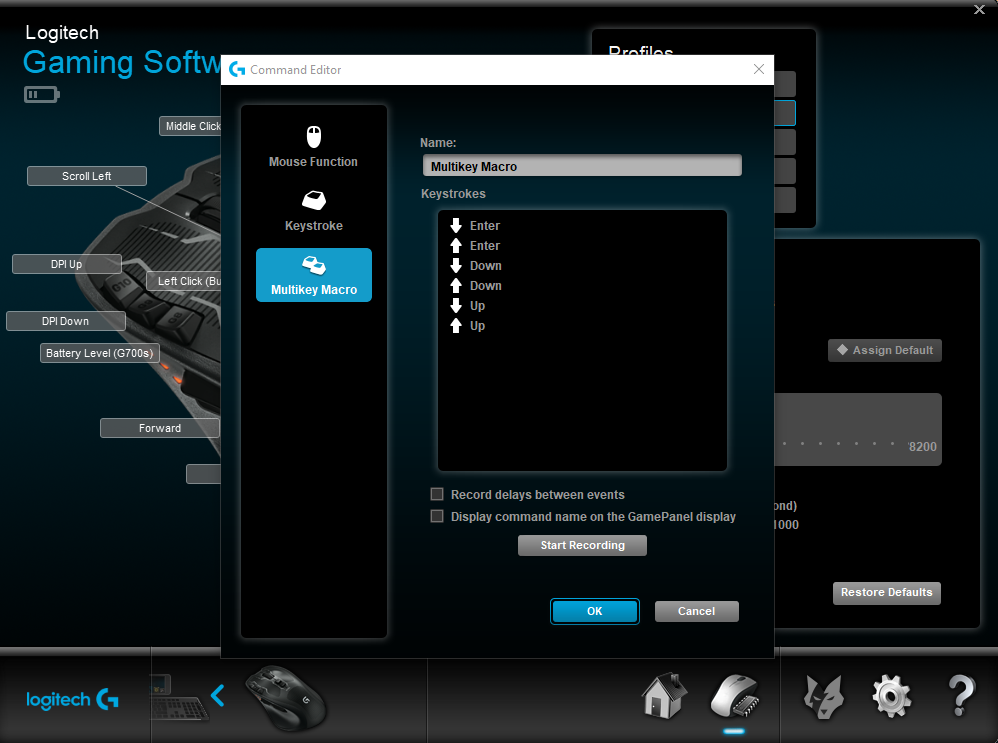Confirm the macro with OK
This screenshot has width=998, height=743.
[x=594, y=611]
